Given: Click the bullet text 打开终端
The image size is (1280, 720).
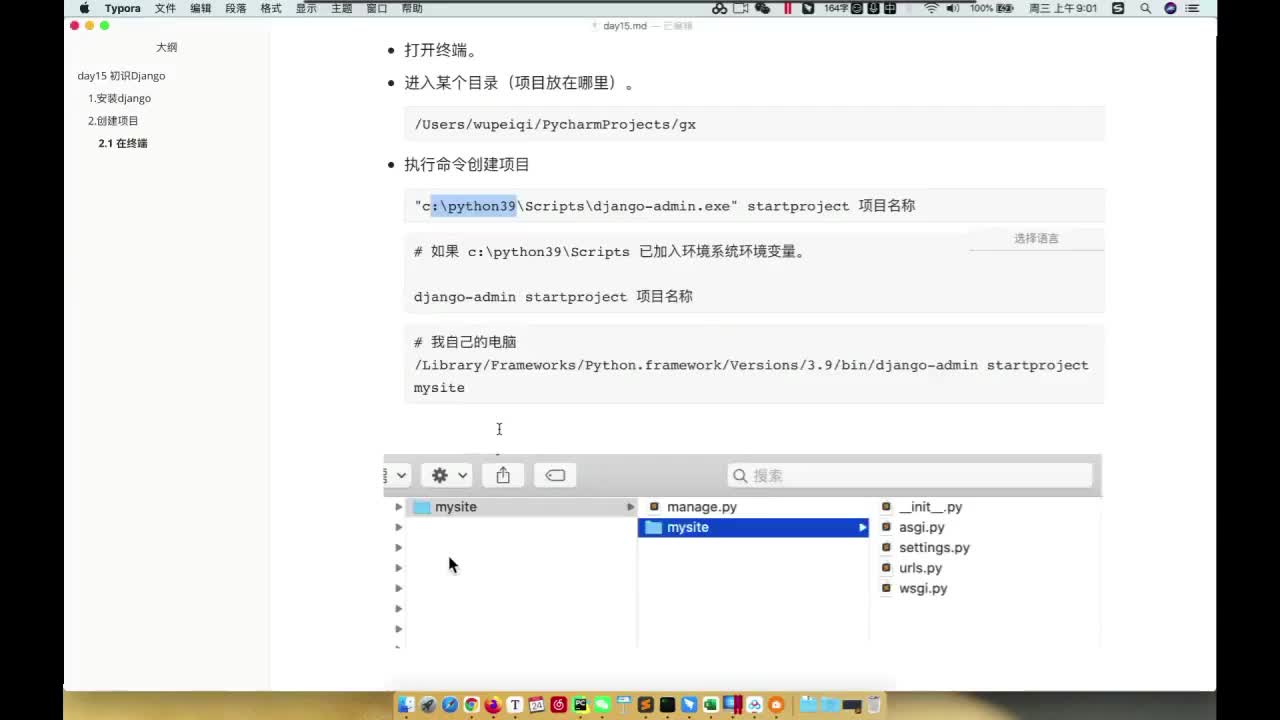Looking at the screenshot, I should 441,50.
